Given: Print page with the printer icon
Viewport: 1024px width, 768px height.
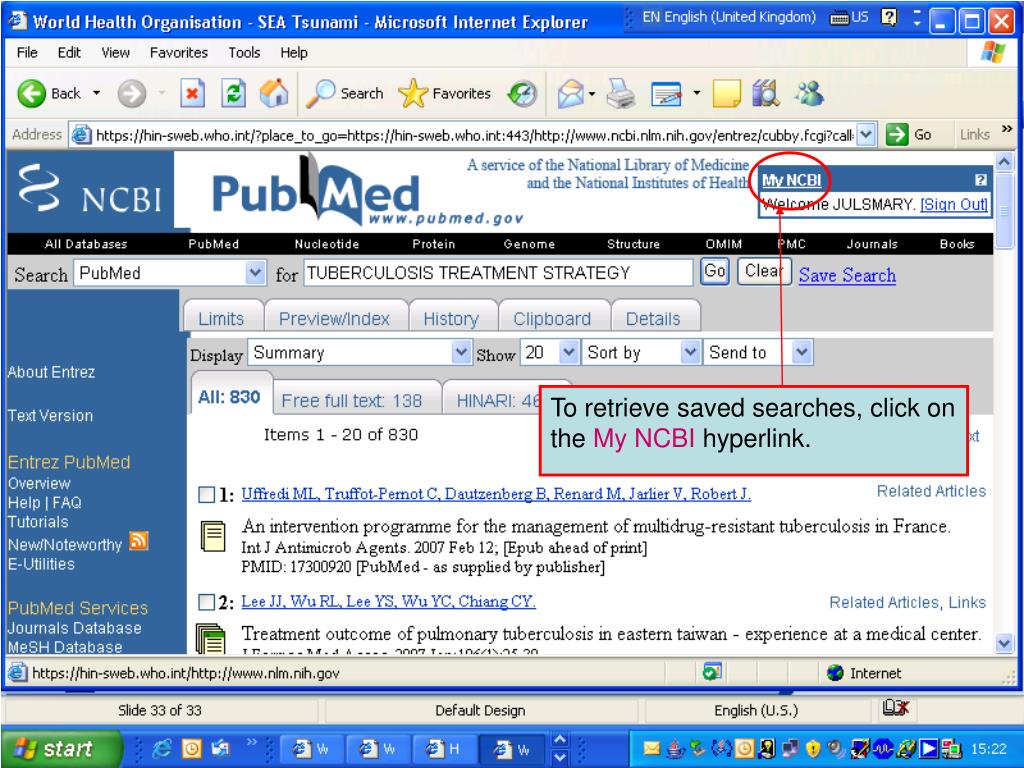Looking at the screenshot, I should [620, 93].
